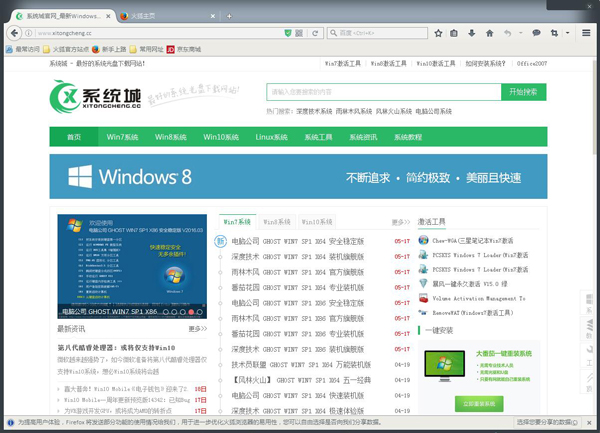
Task: Open the 最常访问 bookmarks folder
Action: (x=23, y=49)
